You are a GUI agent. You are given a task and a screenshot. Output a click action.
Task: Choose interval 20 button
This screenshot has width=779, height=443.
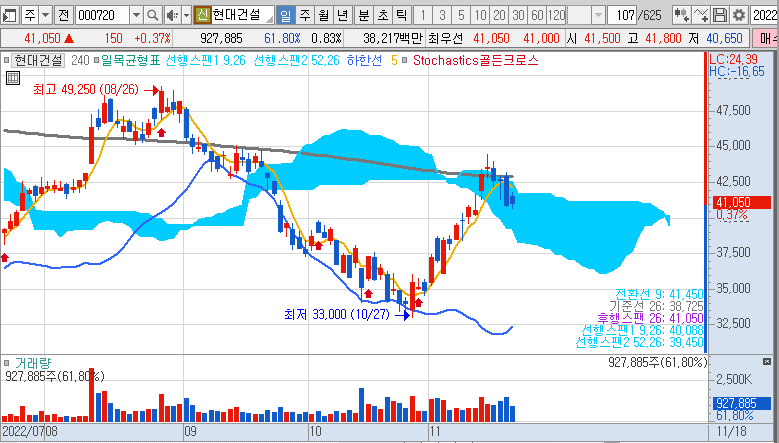499,15
